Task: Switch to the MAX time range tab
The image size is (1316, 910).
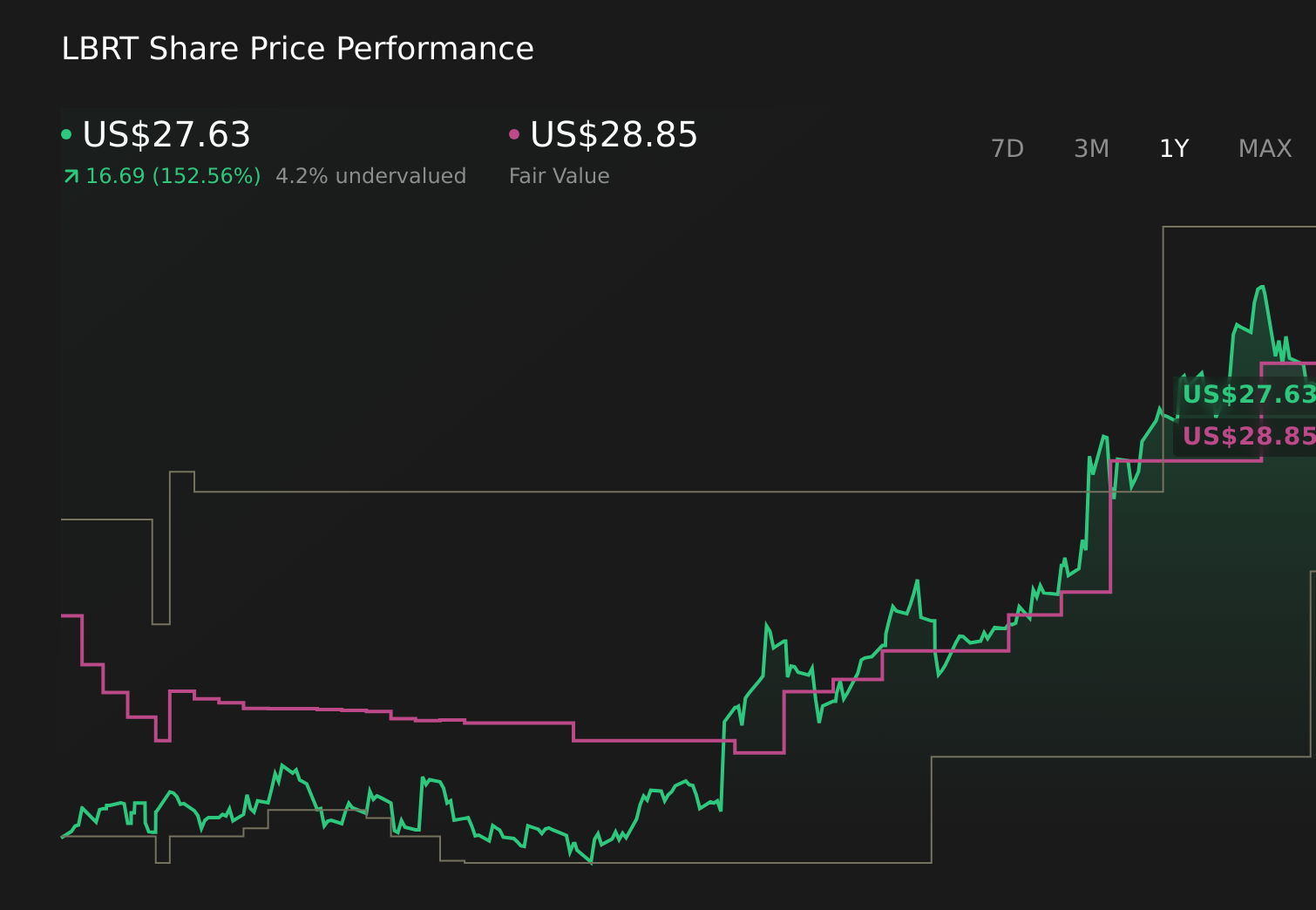Action: pyautogui.click(x=1264, y=148)
